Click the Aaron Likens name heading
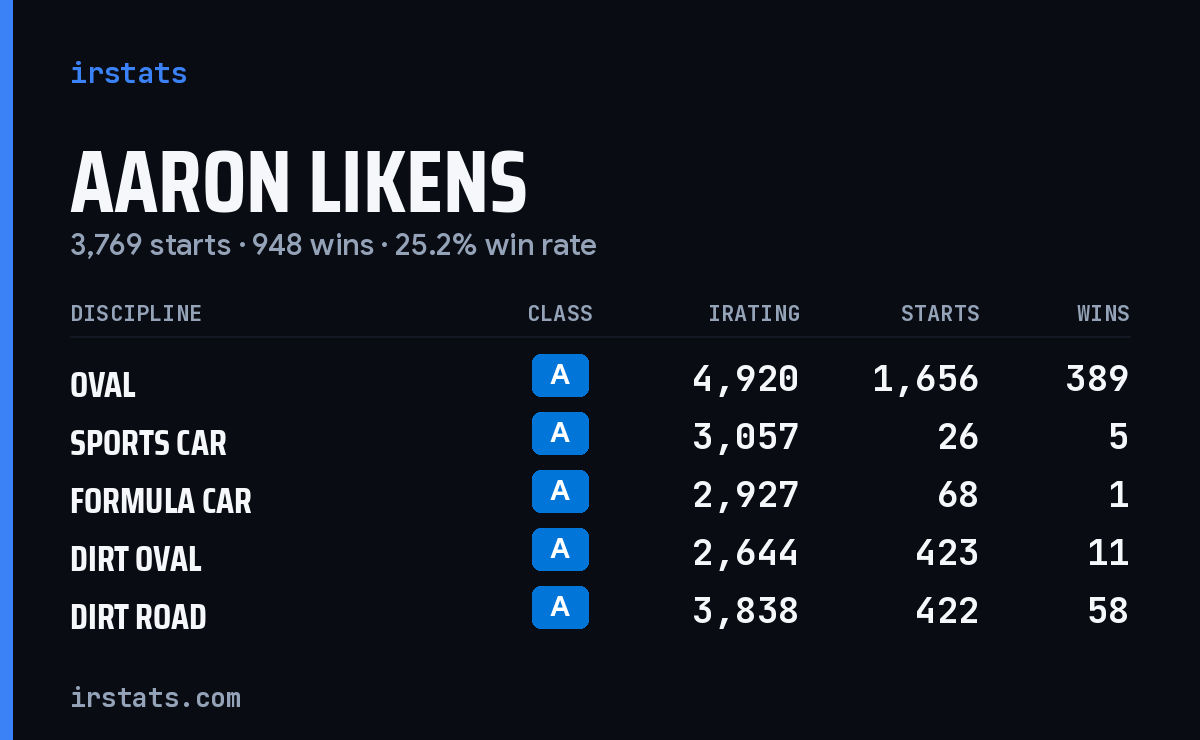Screen dimensions: 1200x740 coord(299,183)
